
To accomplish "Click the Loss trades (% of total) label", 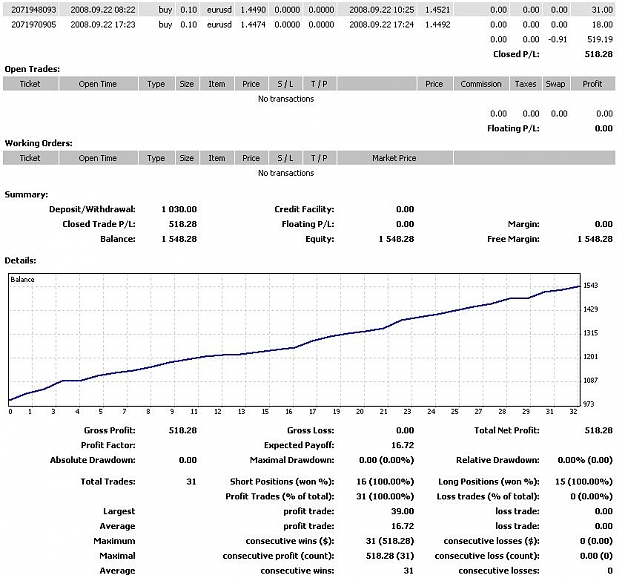I will tap(488, 497).
